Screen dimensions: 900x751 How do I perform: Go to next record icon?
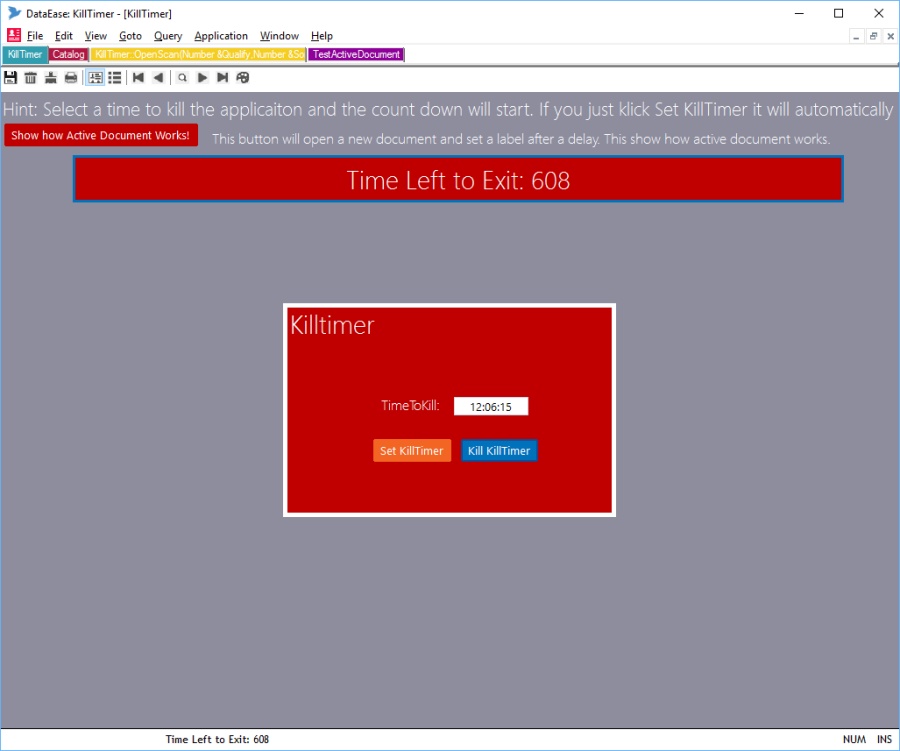coord(202,78)
